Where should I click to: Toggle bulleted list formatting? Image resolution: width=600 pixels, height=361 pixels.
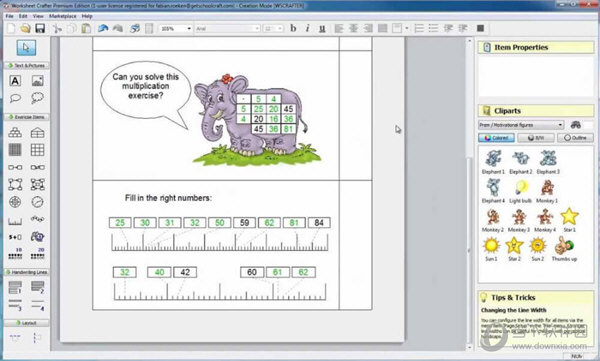pyautogui.click(x=433, y=28)
